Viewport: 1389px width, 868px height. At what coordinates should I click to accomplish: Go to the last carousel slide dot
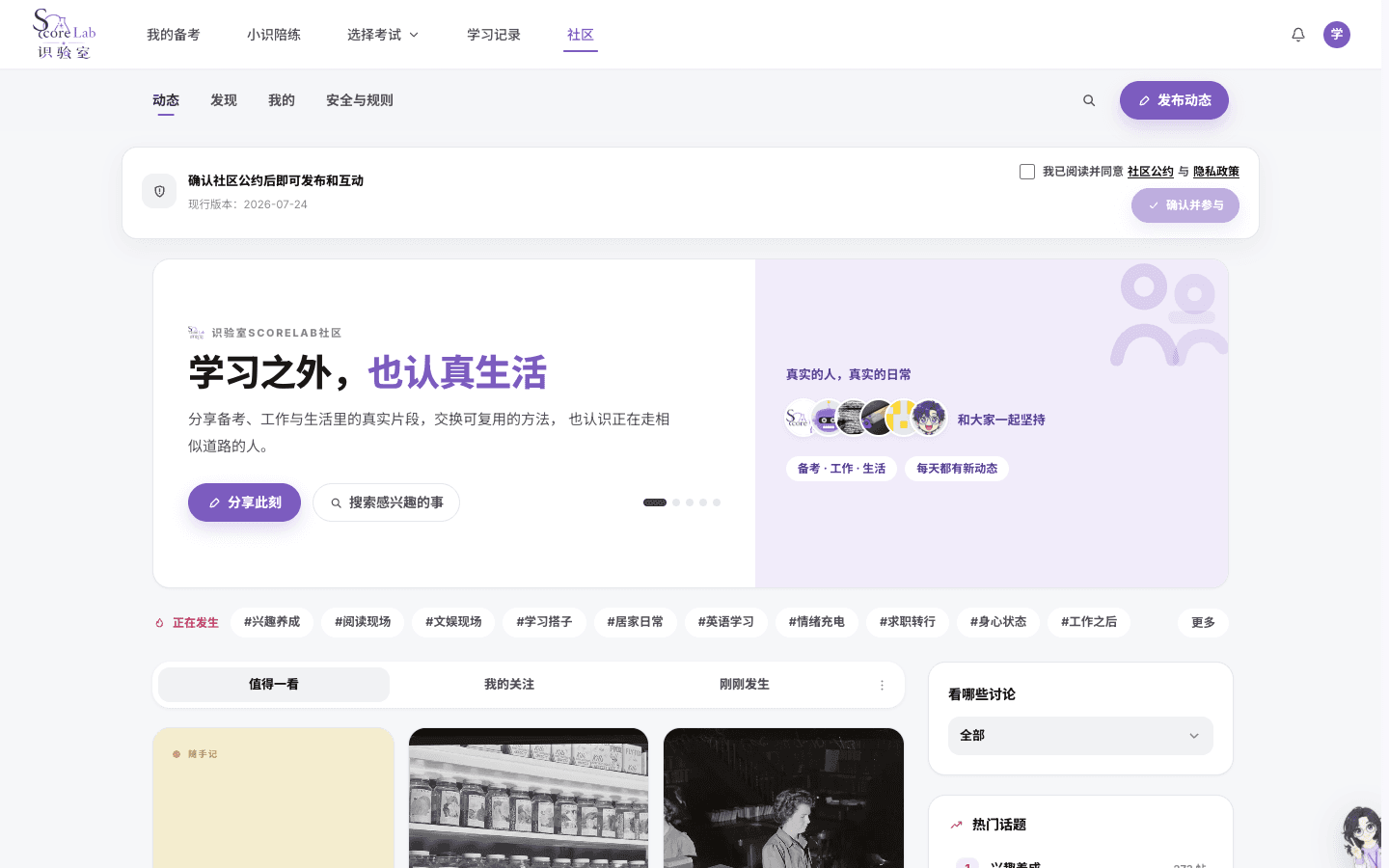click(717, 502)
